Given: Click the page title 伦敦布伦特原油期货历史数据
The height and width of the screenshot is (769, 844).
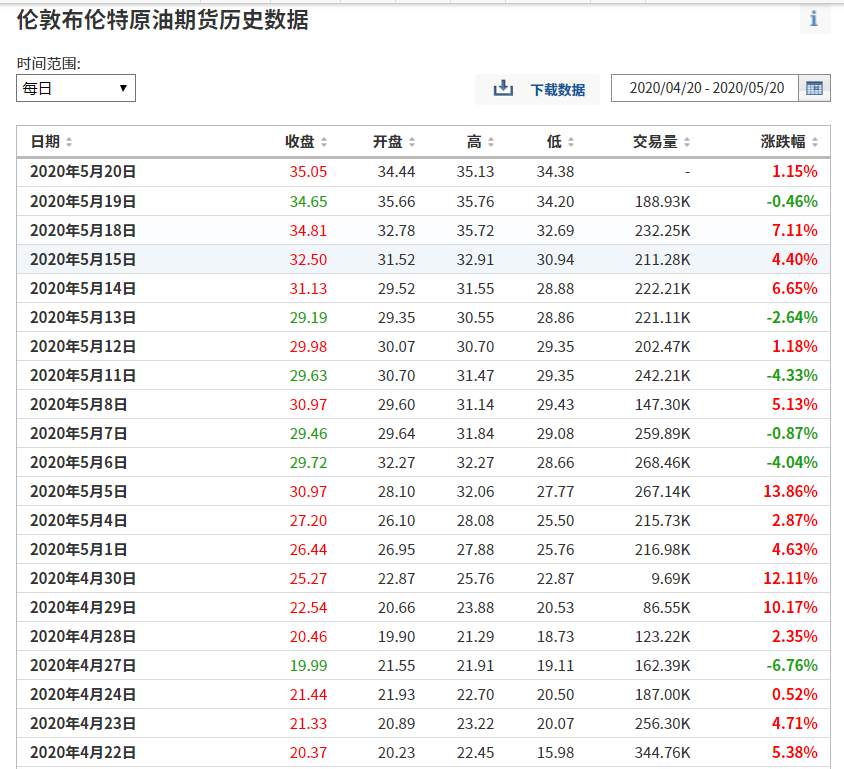Looking at the screenshot, I should pyautogui.click(x=163, y=20).
